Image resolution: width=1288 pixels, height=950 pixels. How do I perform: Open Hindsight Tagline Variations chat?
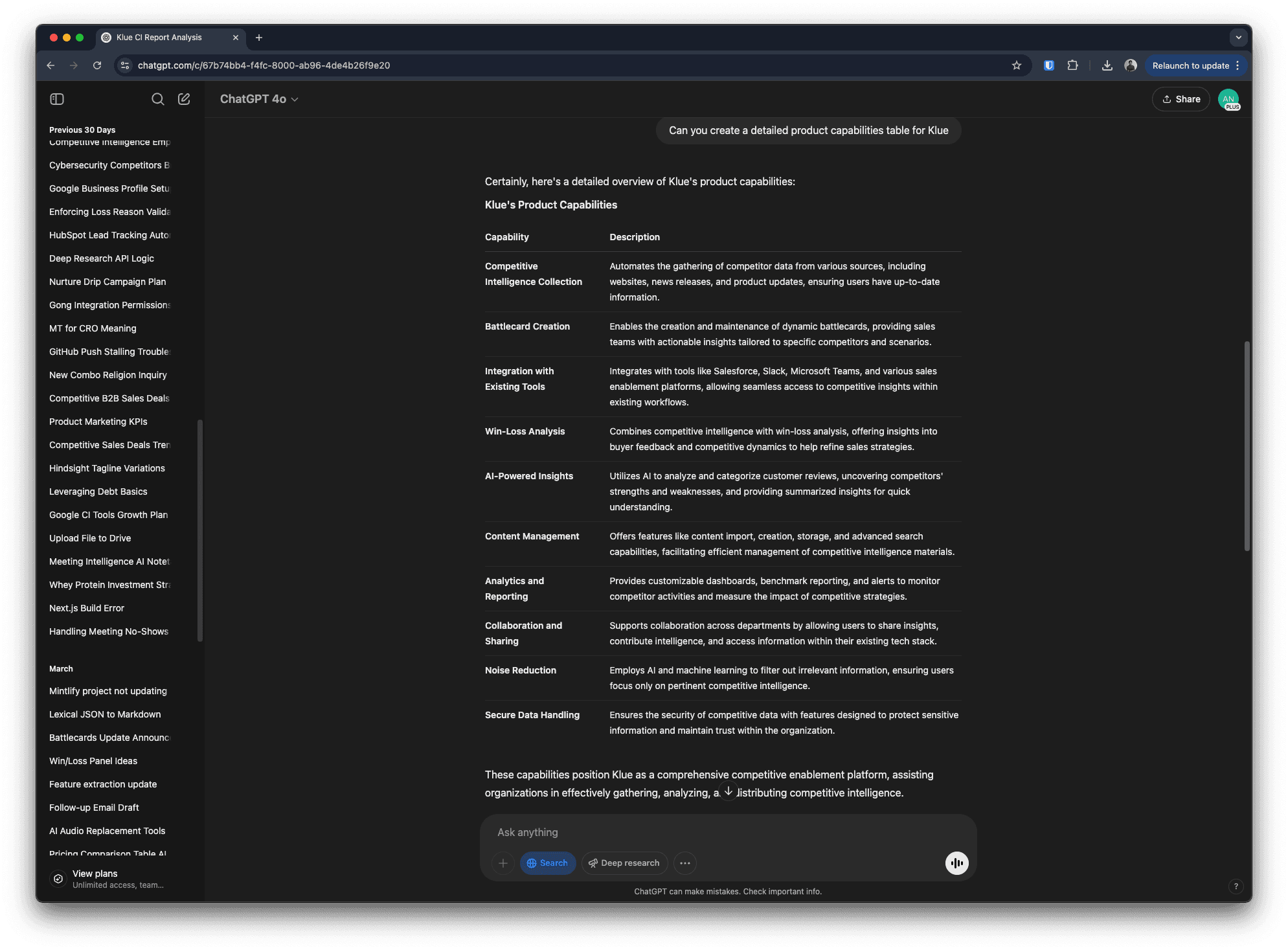point(107,468)
